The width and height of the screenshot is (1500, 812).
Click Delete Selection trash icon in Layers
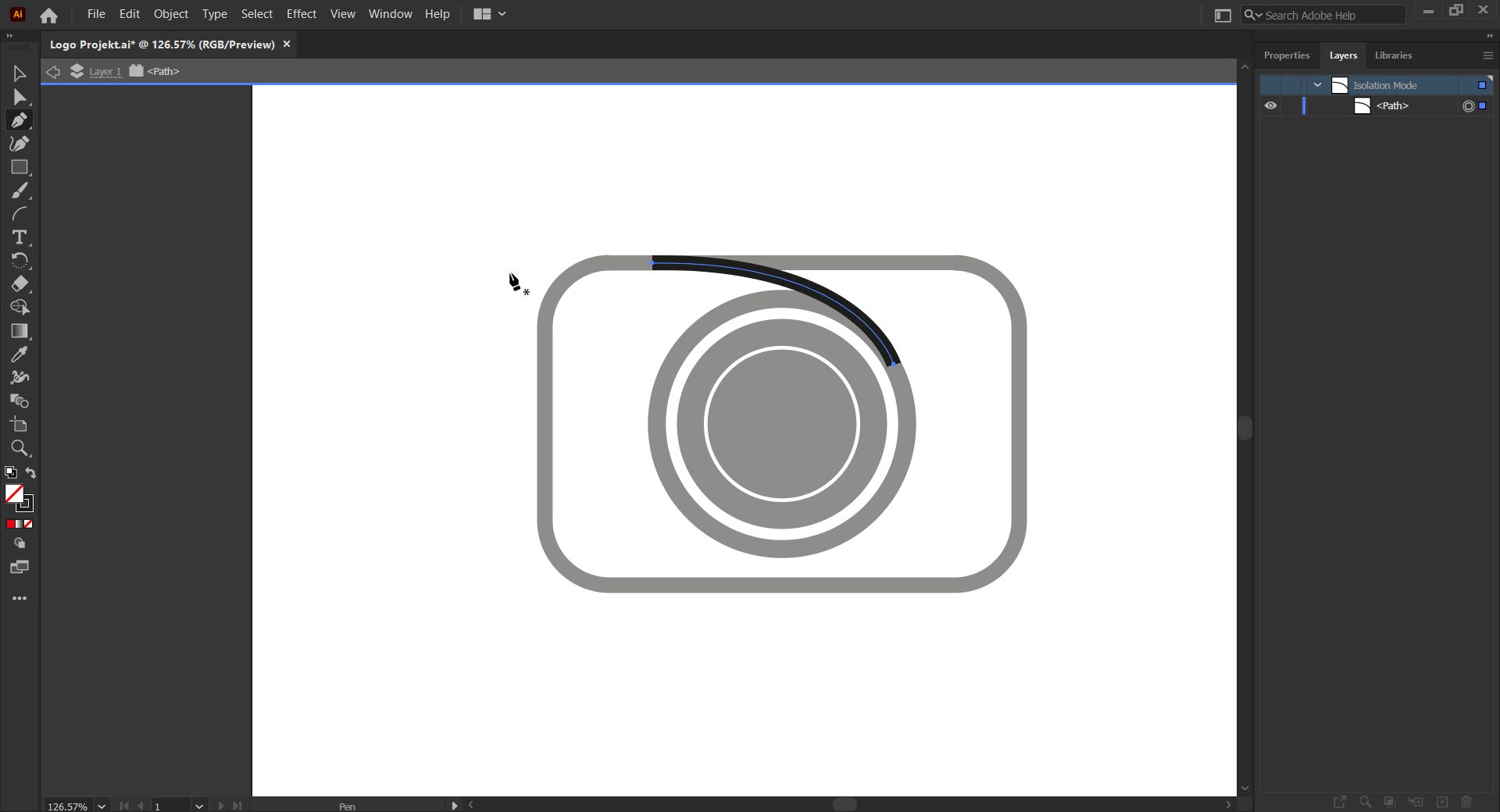(1466, 801)
